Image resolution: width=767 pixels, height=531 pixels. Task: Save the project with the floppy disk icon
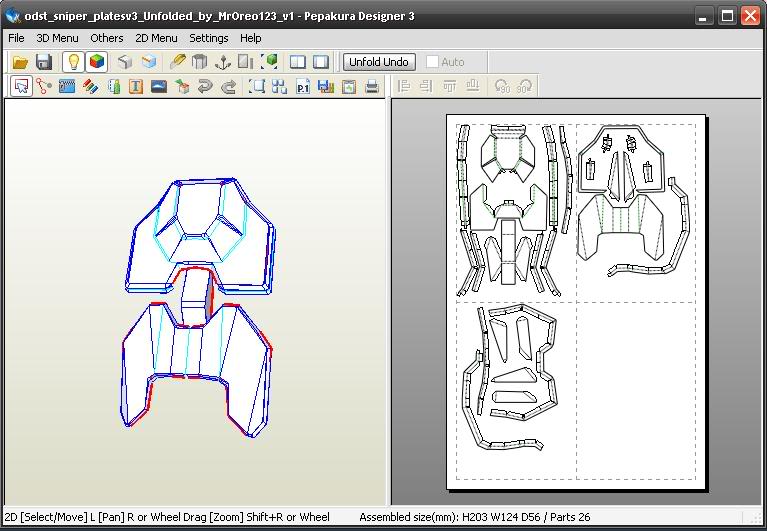[44, 62]
